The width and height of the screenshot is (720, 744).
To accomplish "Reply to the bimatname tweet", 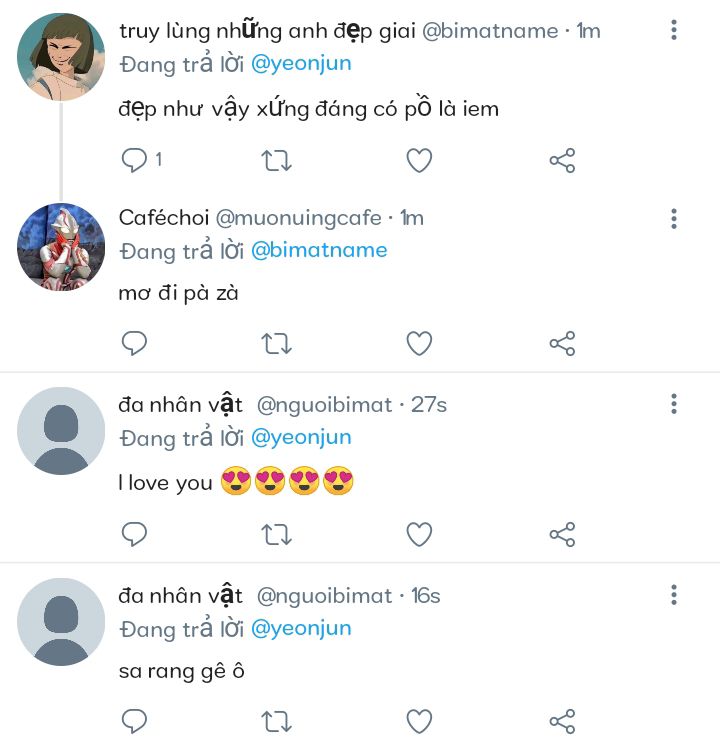I will [135, 160].
